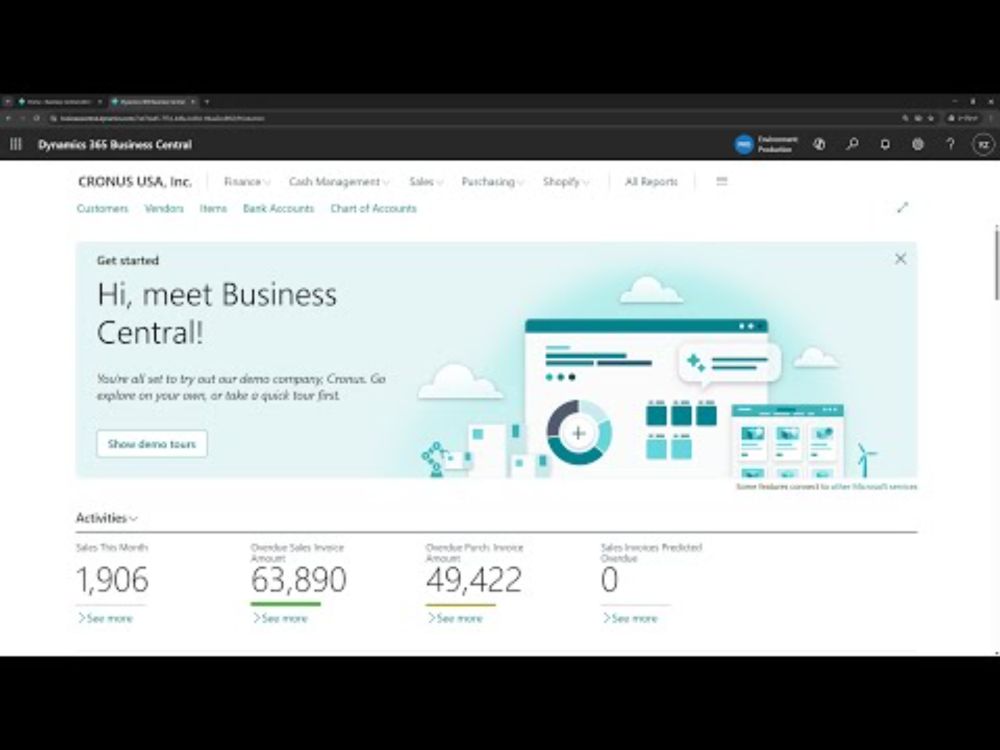Screen dimensions: 1000x750
Task: Open the Chart of Accounts link
Action: pyautogui.click(x=373, y=209)
